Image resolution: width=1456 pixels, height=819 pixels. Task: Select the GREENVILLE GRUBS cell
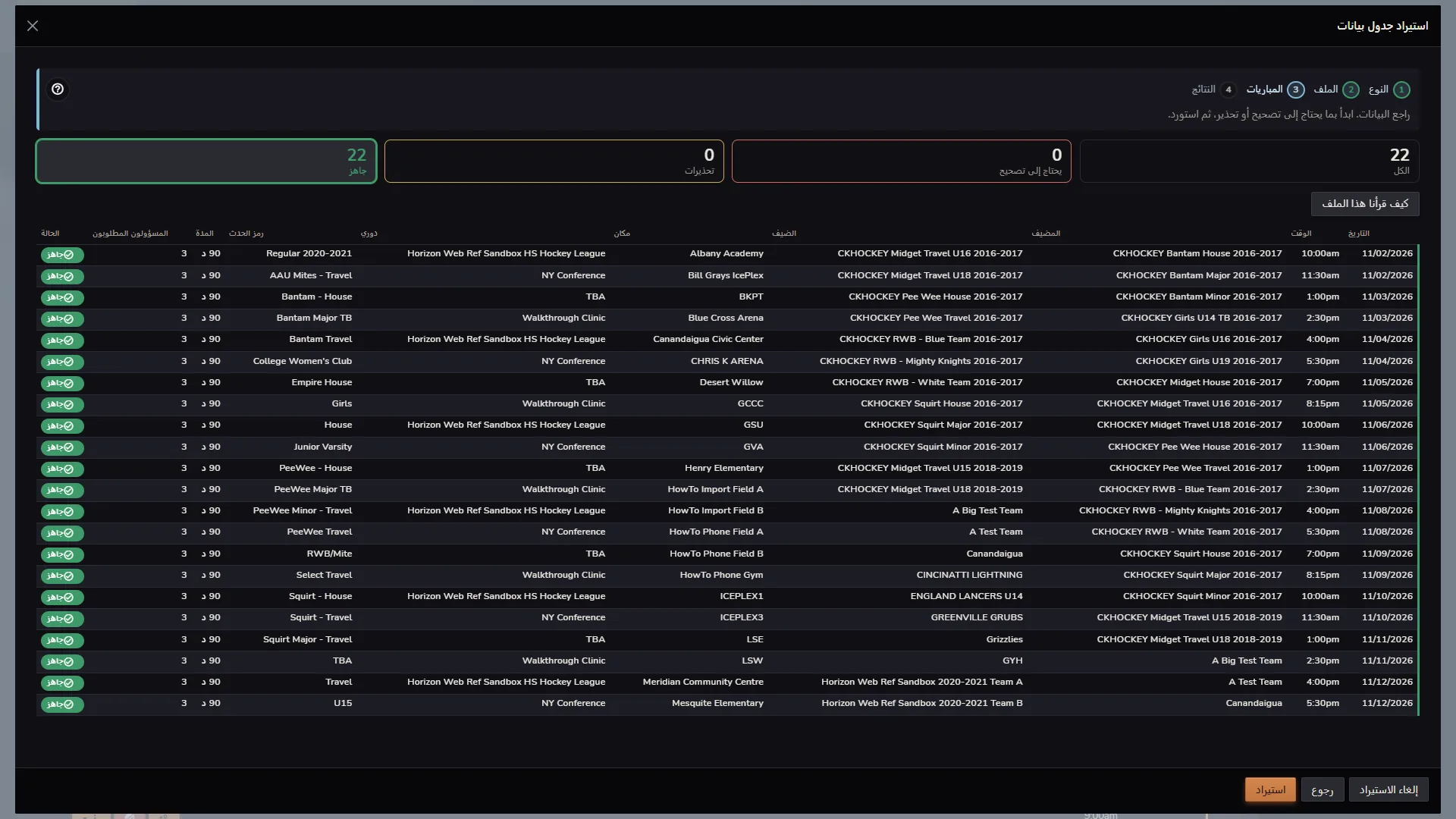977,617
